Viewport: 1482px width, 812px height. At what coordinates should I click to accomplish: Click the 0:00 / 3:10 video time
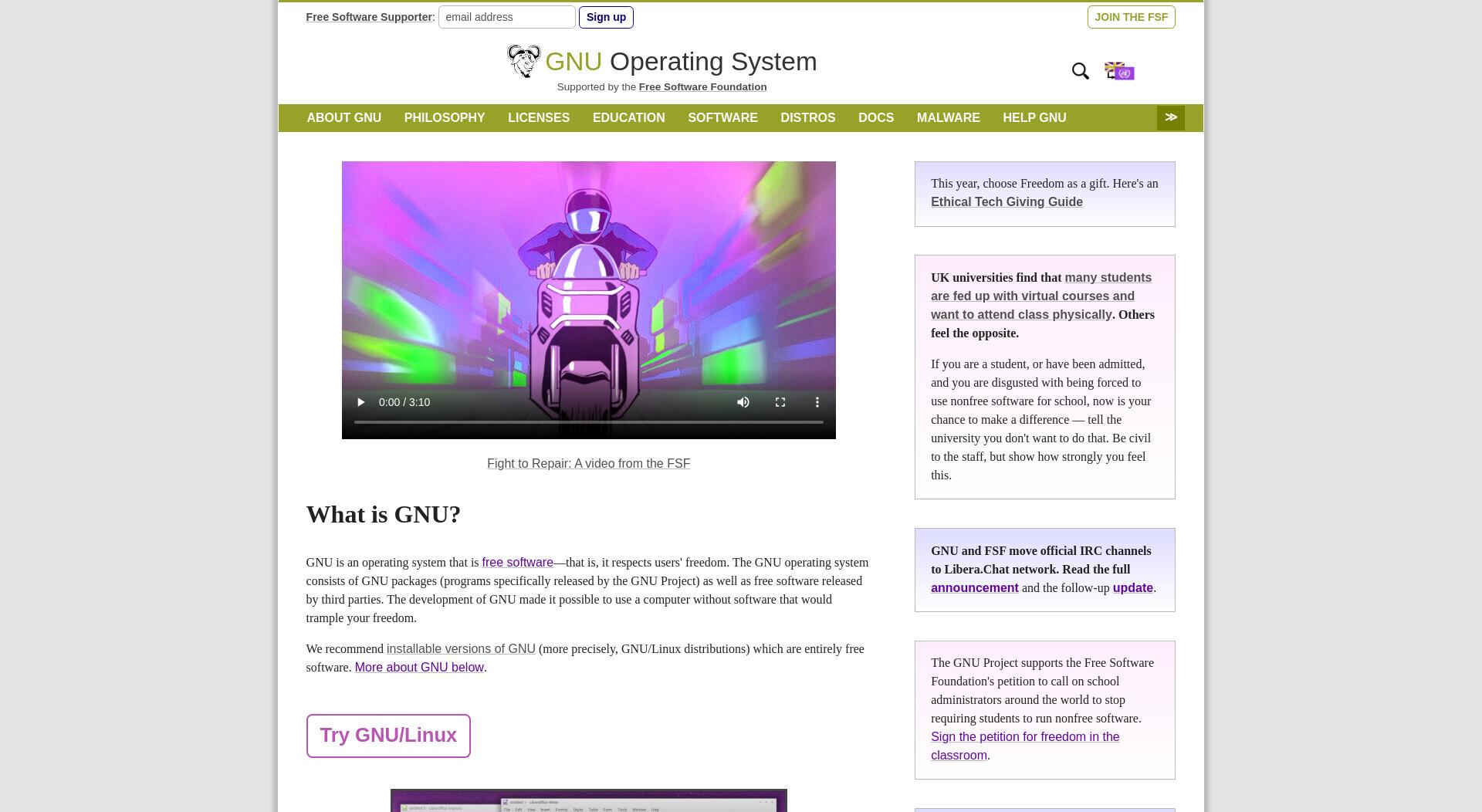pyautogui.click(x=404, y=402)
